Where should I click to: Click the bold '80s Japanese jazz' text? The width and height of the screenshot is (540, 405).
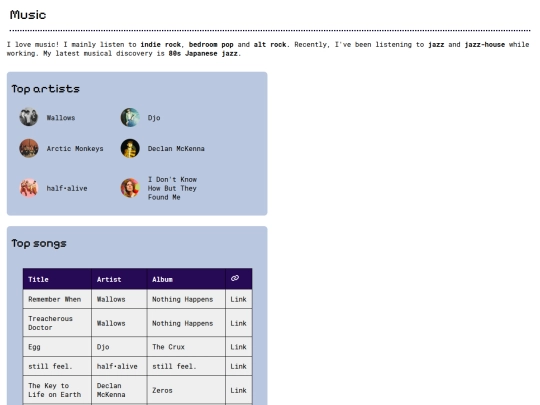[203, 53]
